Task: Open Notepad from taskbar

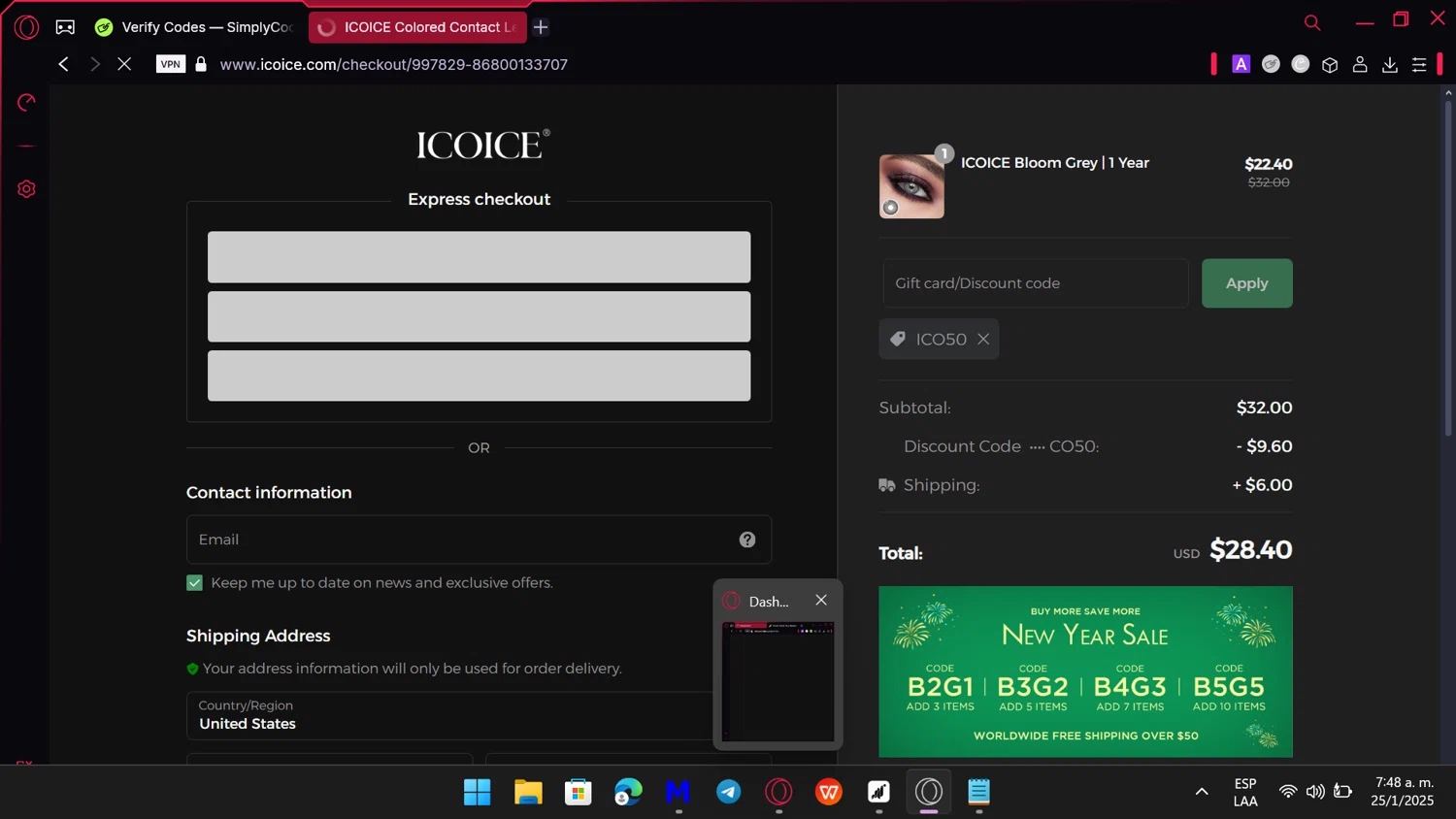Action: [x=978, y=792]
